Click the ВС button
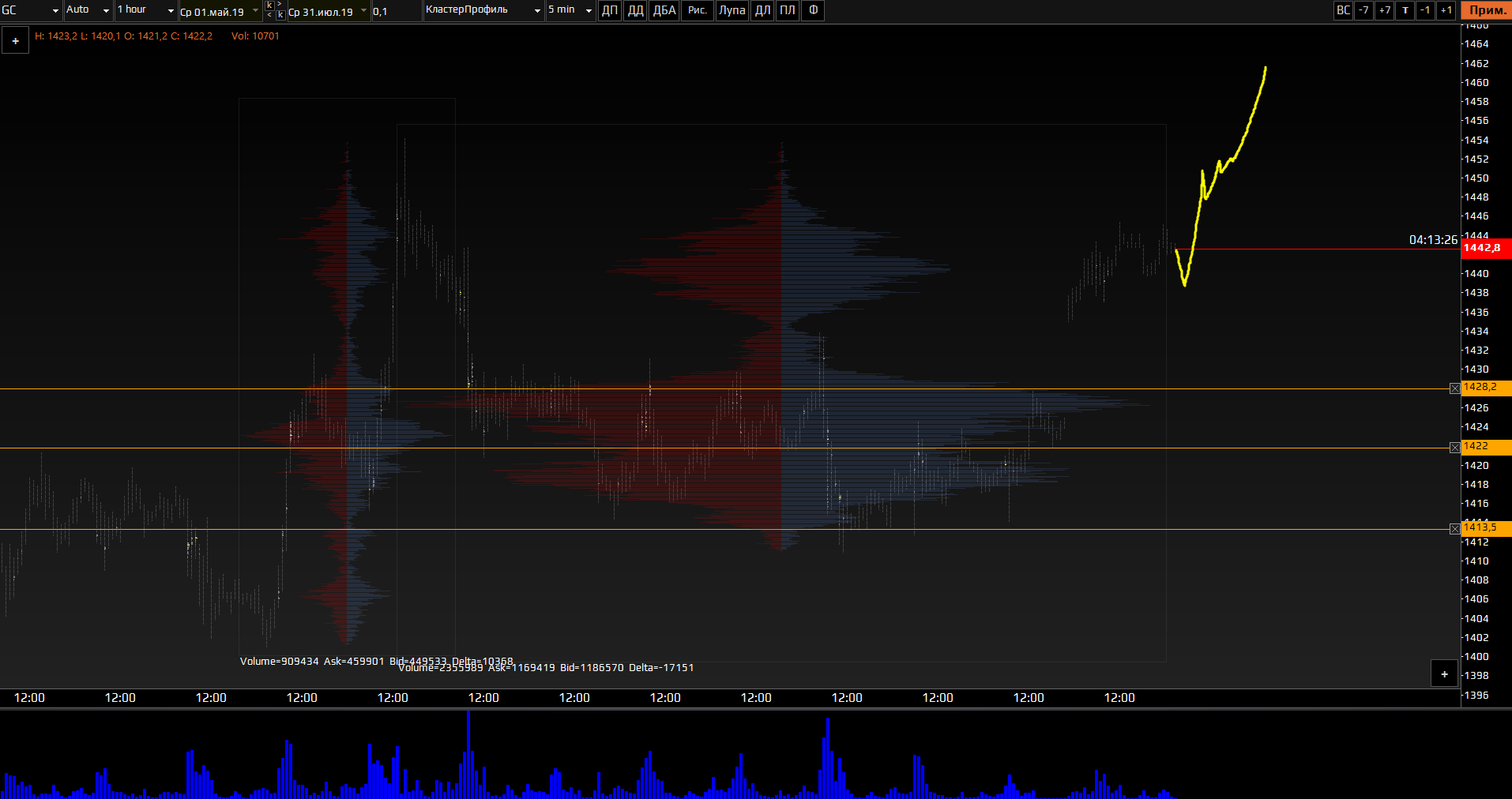The height and width of the screenshot is (799, 1512). click(1343, 10)
